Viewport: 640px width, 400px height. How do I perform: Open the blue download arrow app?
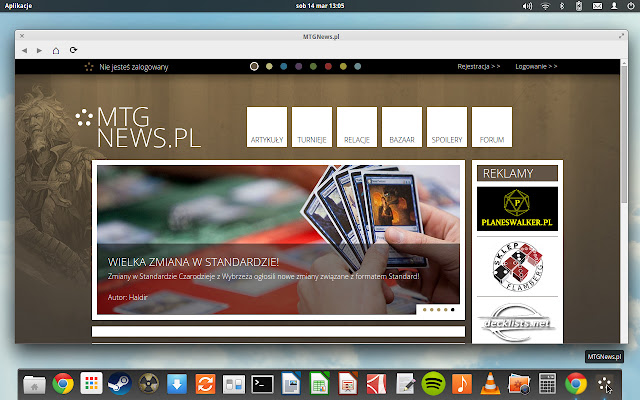pos(177,384)
